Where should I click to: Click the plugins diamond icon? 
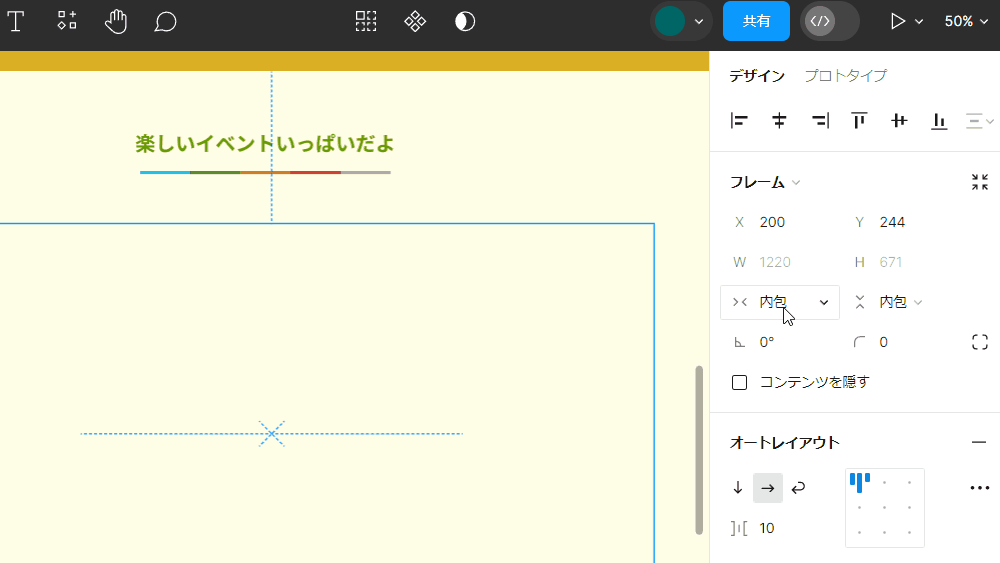[x=415, y=21]
